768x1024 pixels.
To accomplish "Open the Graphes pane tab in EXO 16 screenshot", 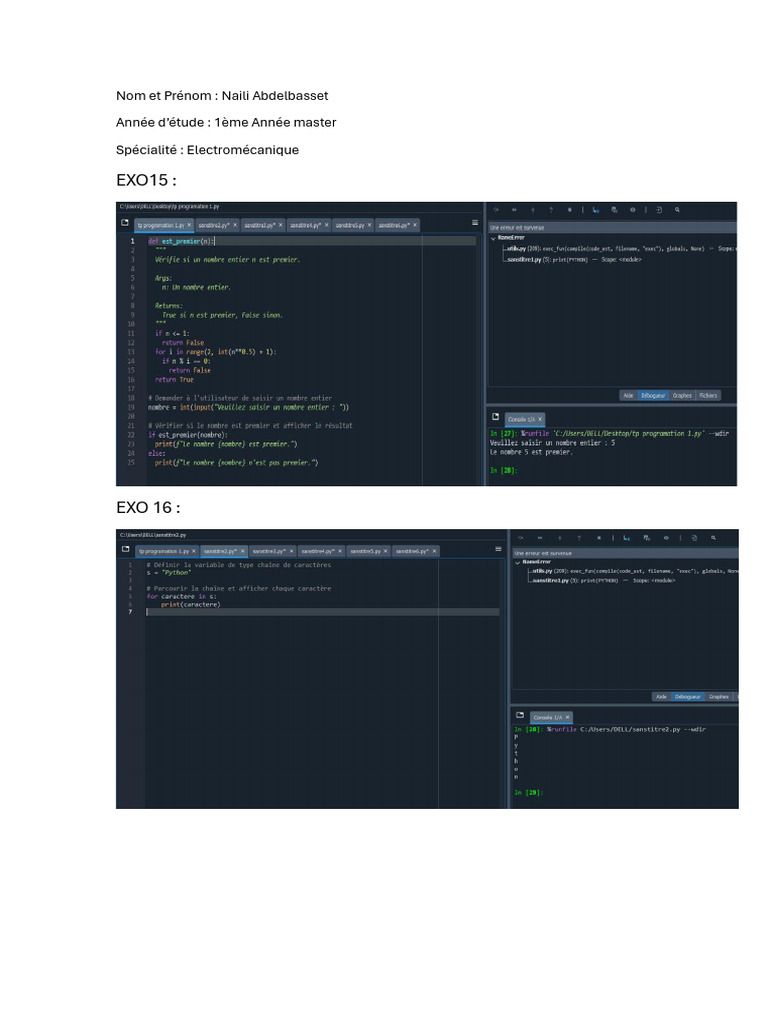I will (x=718, y=697).
